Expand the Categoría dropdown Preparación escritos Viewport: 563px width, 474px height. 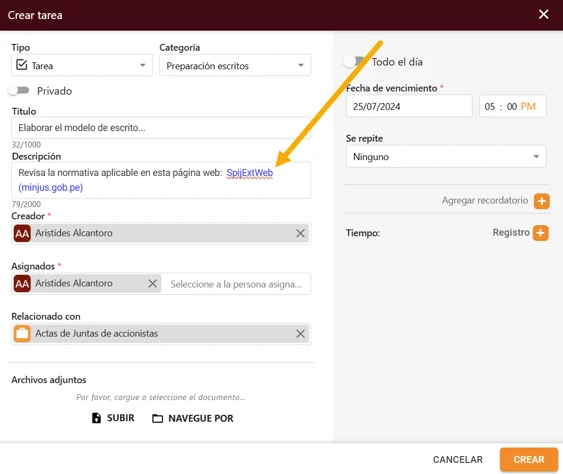coord(235,65)
